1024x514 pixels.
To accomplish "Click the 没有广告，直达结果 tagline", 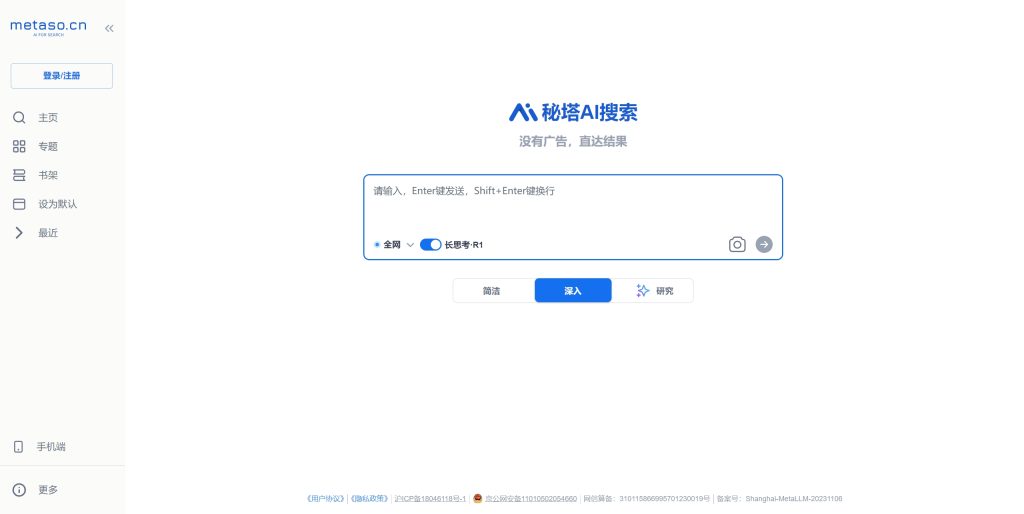I will 573,141.
